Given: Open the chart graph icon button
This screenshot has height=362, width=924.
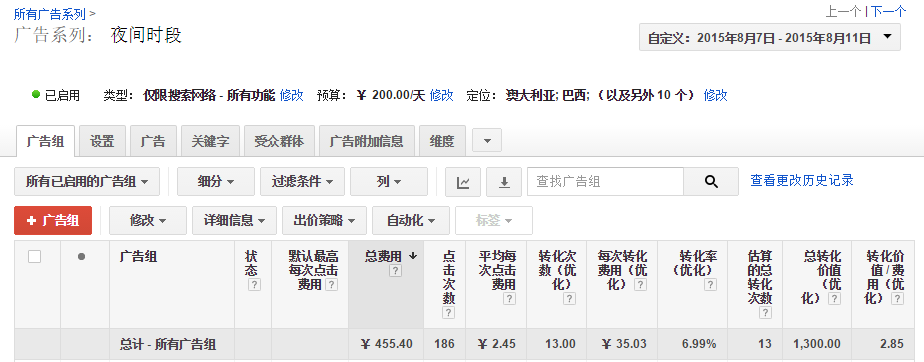Looking at the screenshot, I should [463, 182].
